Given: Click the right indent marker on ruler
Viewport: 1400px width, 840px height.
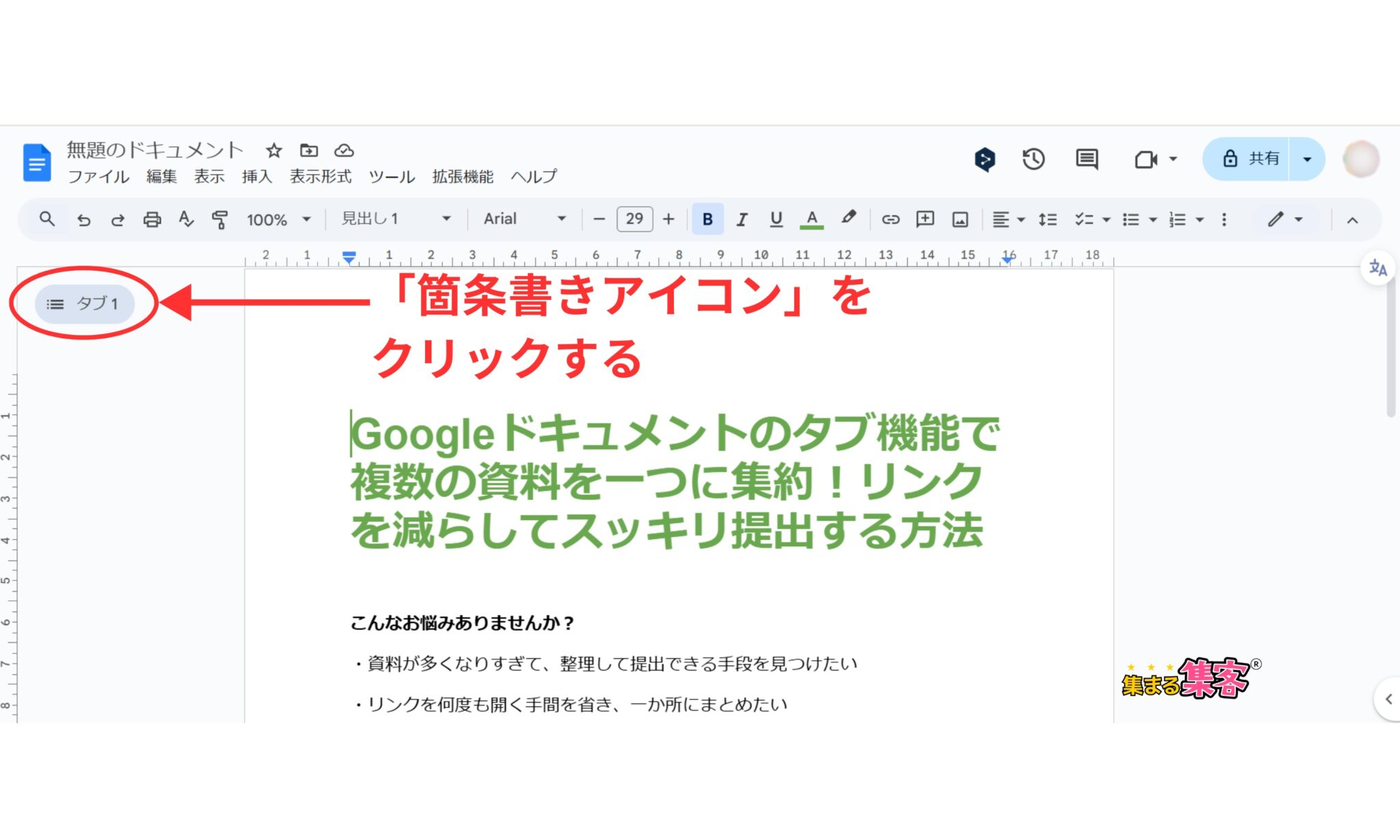Looking at the screenshot, I should (x=1007, y=259).
